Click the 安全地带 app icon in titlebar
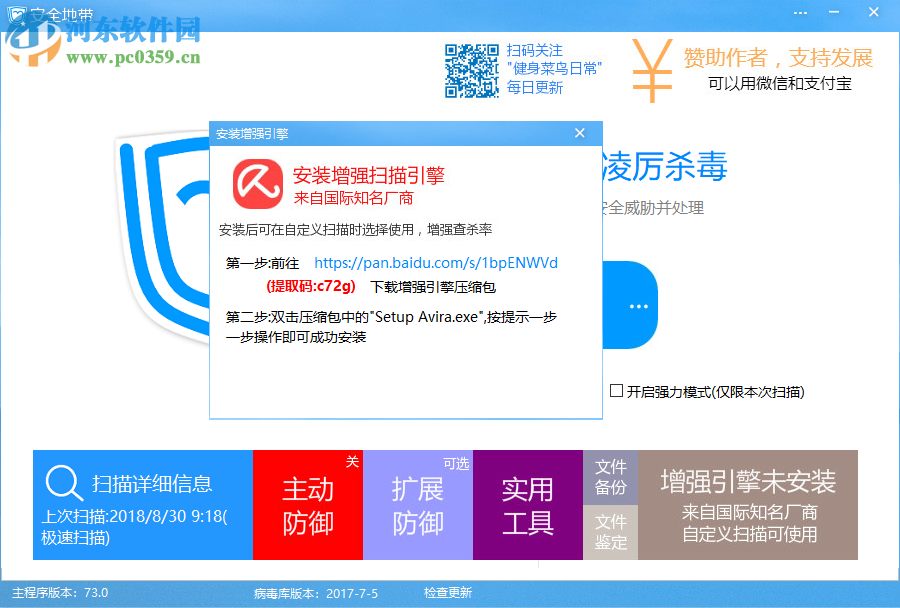The width and height of the screenshot is (900, 608). [15, 12]
